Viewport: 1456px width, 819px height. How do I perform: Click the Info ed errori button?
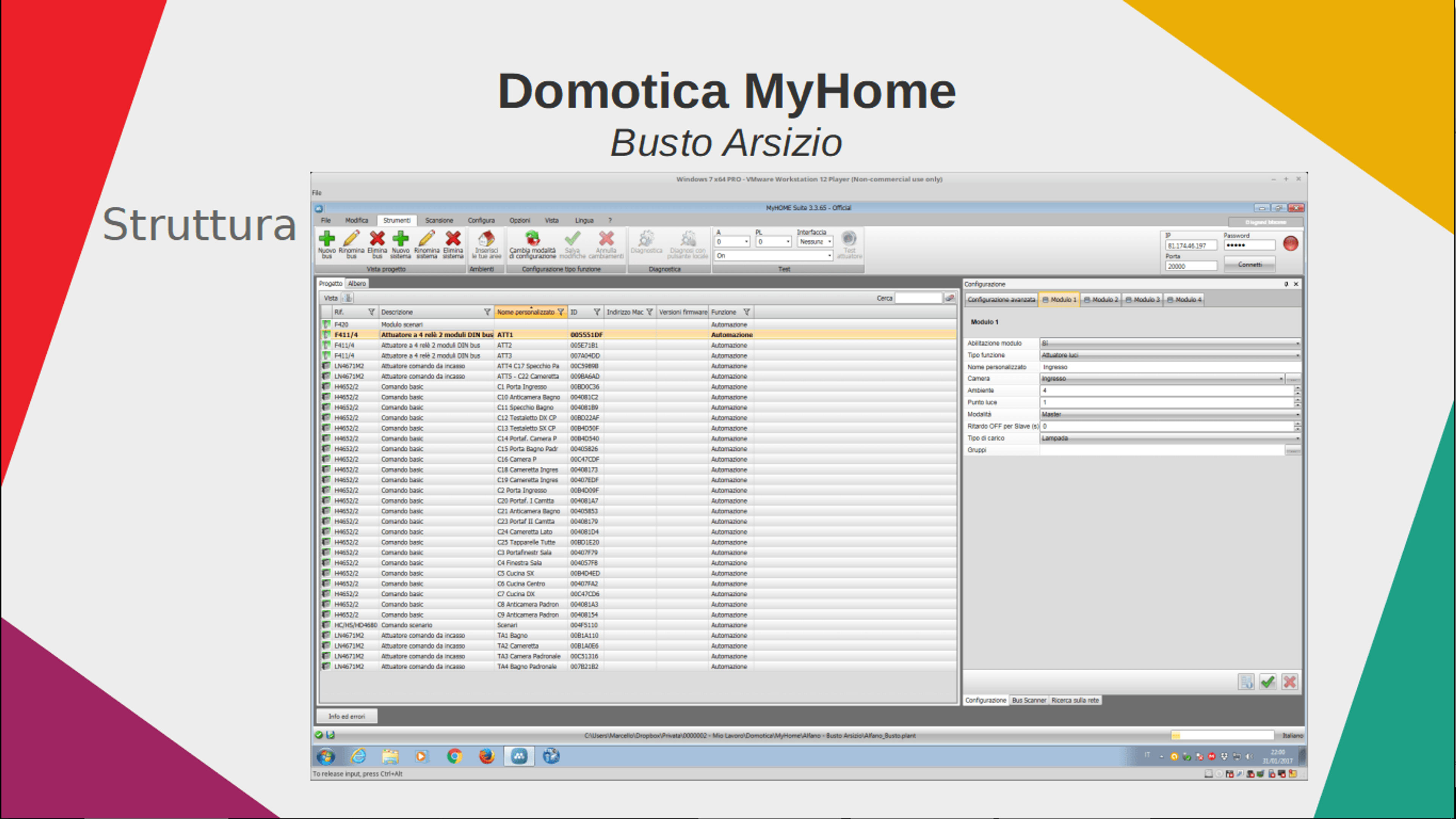click(x=347, y=716)
